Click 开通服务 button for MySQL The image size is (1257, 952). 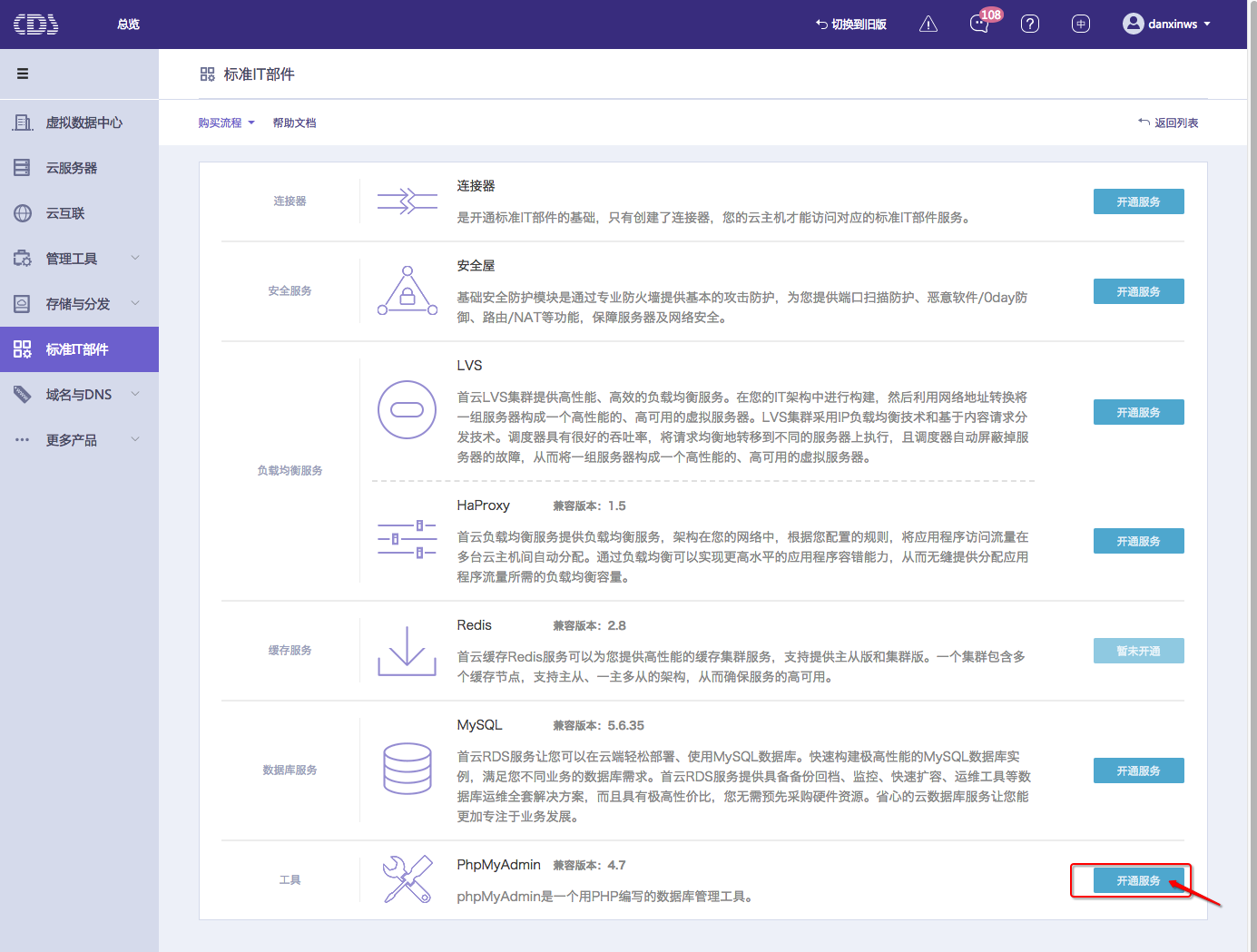(1138, 770)
